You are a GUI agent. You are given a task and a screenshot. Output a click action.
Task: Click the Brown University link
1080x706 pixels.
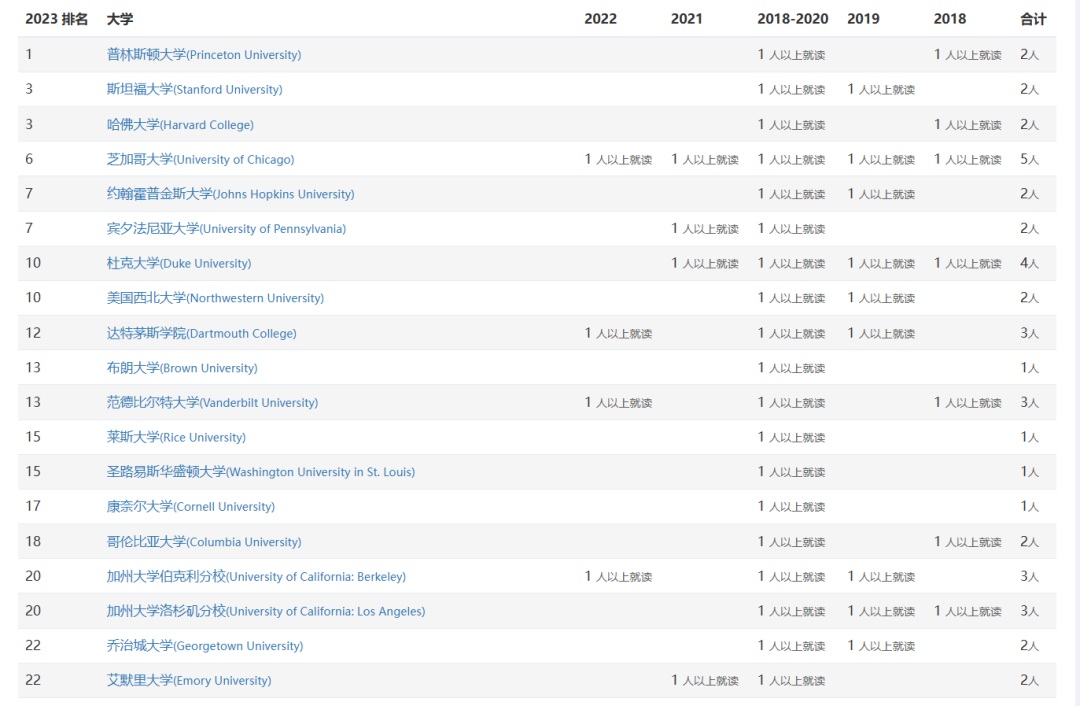(x=182, y=368)
